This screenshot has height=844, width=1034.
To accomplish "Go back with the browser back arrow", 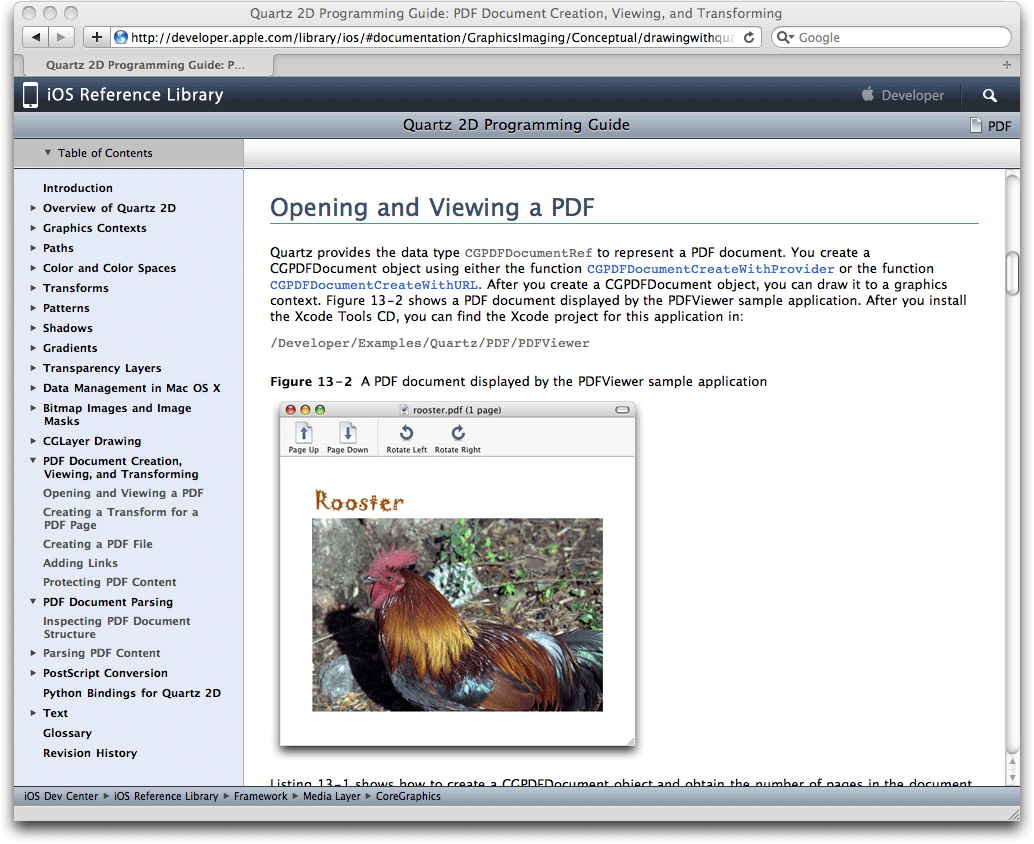I will click(x=36, y=37).
